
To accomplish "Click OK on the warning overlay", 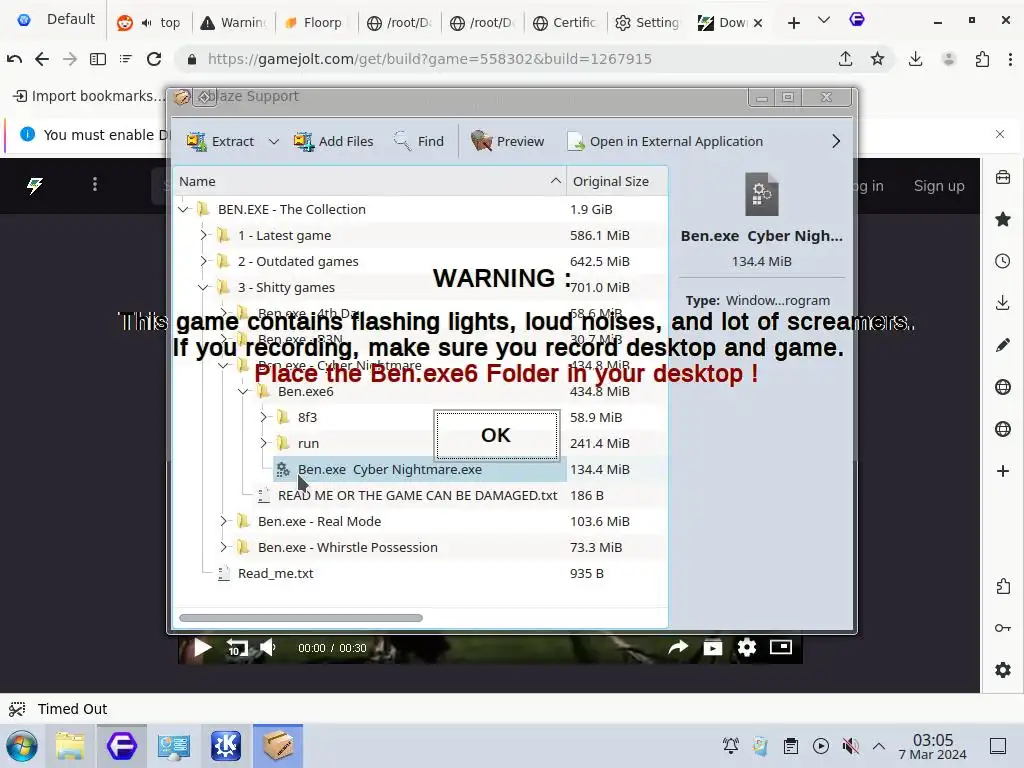I will pyautogui.click(x=496, y=435).
